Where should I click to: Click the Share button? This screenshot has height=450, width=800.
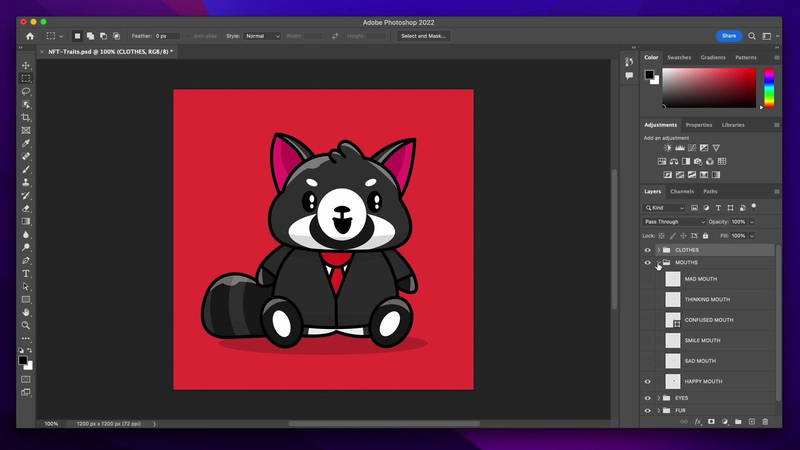[729, 36]
